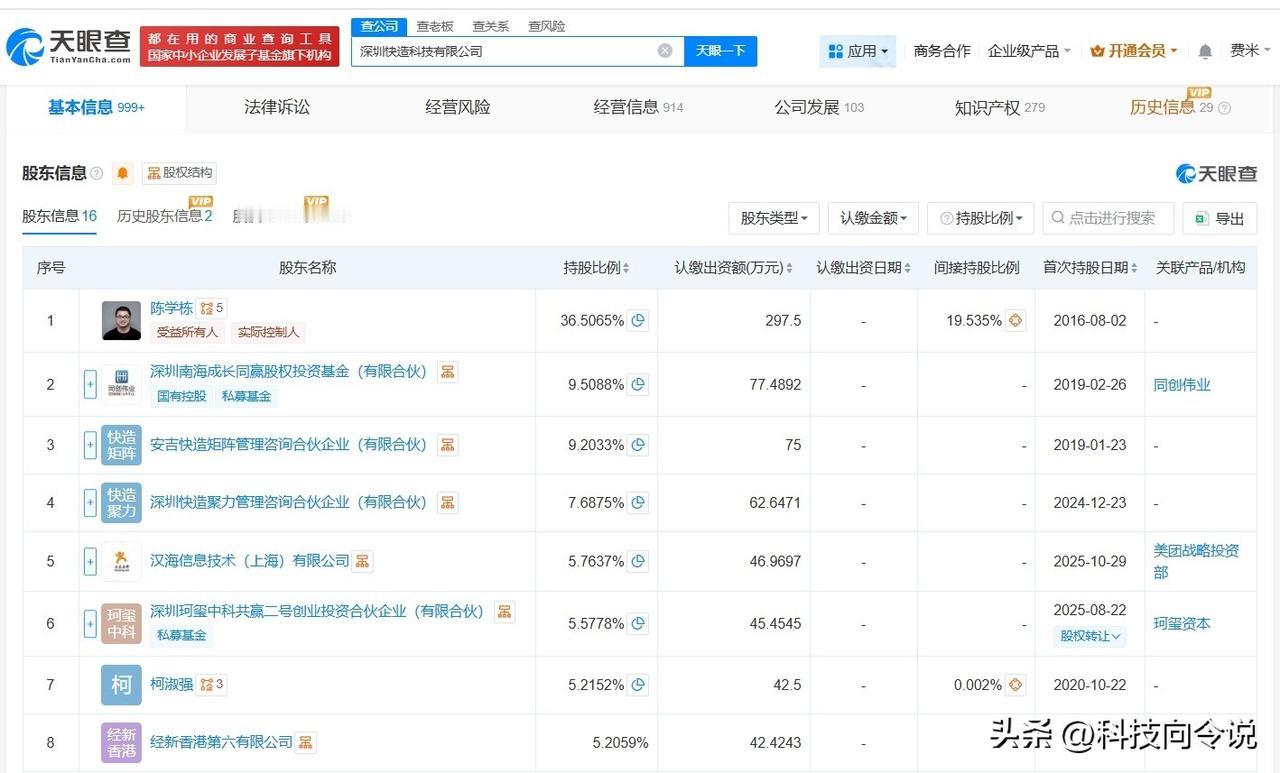Open the 应用 apps dropdown
This screenshot has width=1280, height=773.
(858, 51)
